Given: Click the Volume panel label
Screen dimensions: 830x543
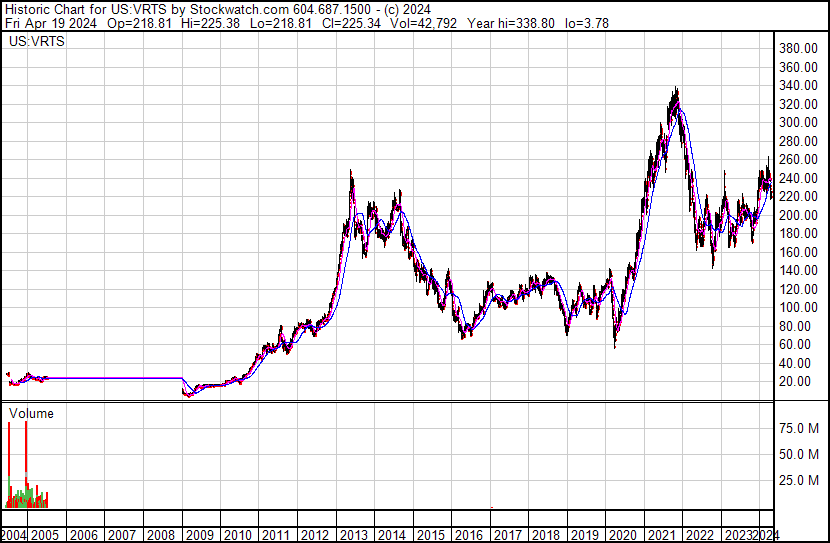Looking at the screenshot, I should [31, 413].
